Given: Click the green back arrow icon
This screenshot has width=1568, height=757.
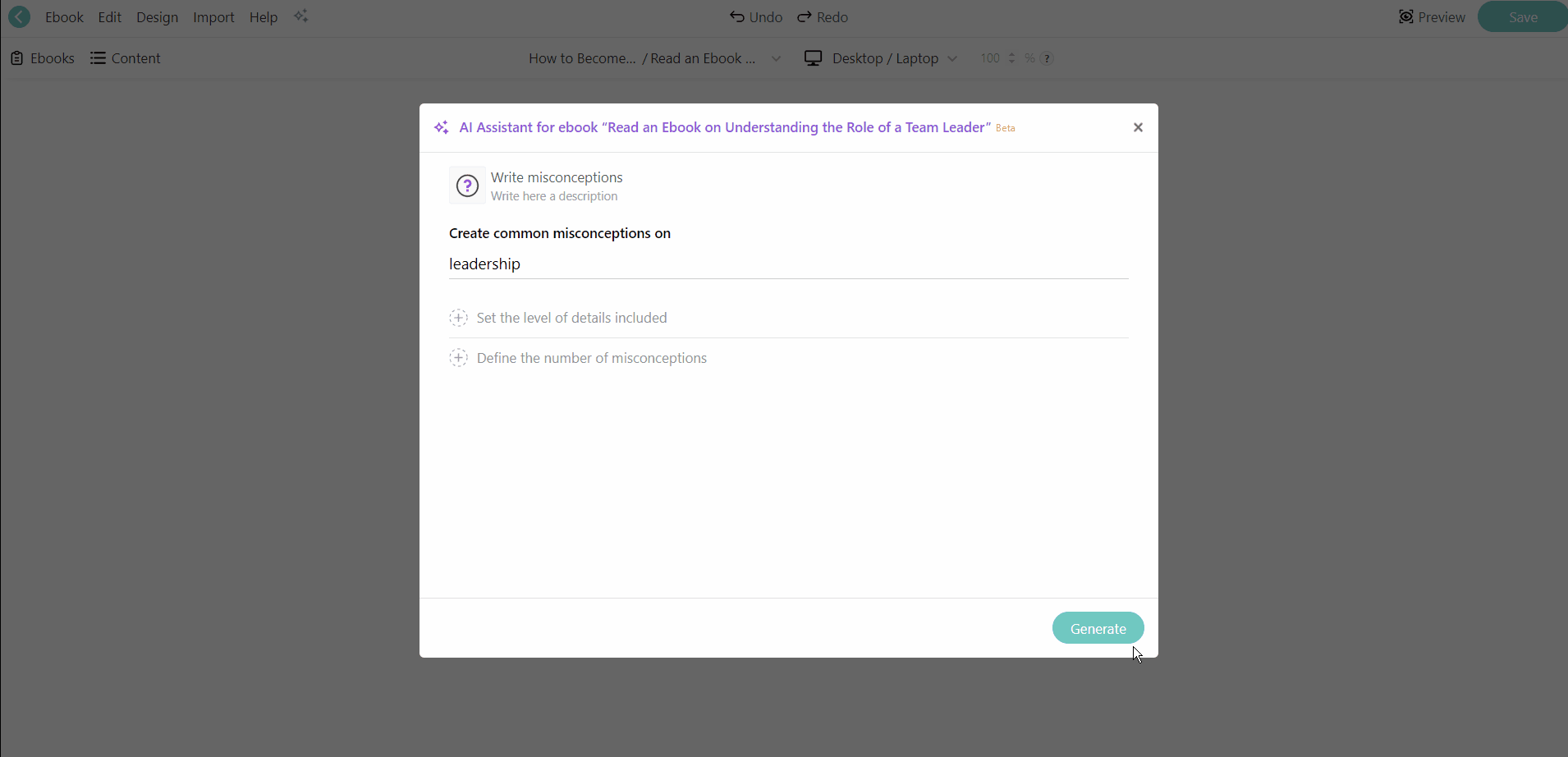Looking at the screenshot, I should click(20, 17).
